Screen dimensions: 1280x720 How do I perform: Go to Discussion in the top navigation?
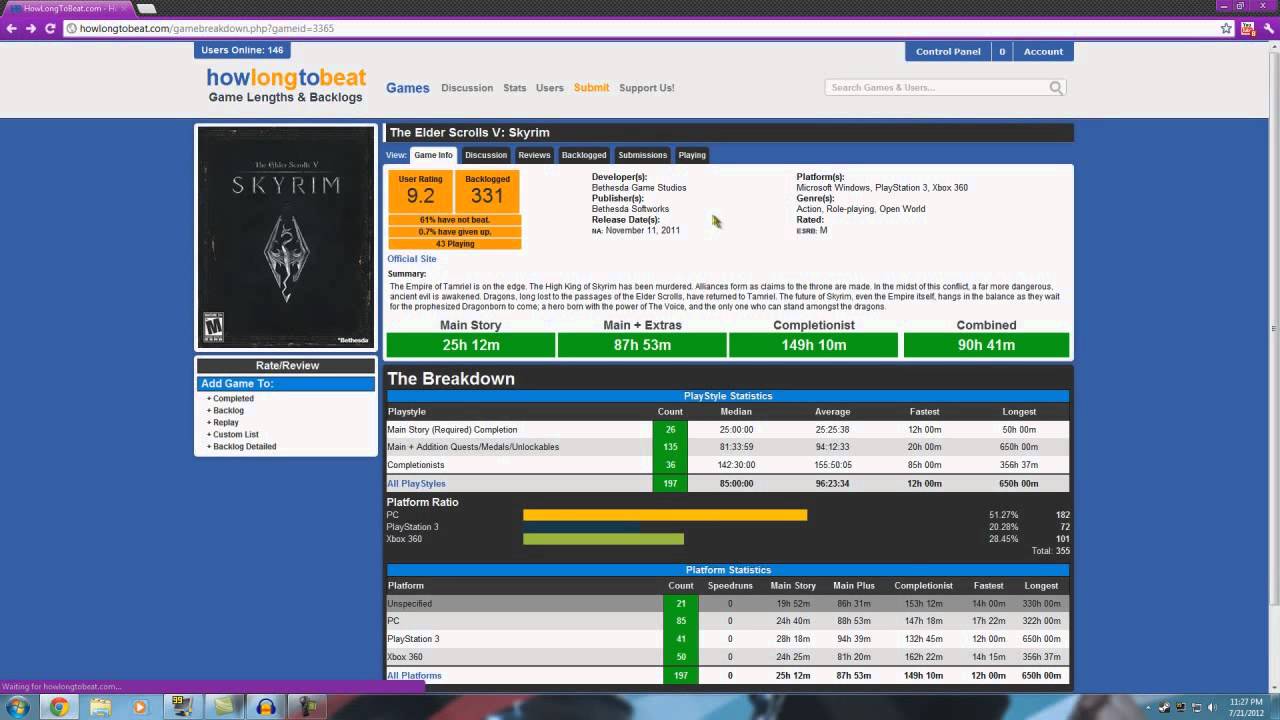[467, 88]
